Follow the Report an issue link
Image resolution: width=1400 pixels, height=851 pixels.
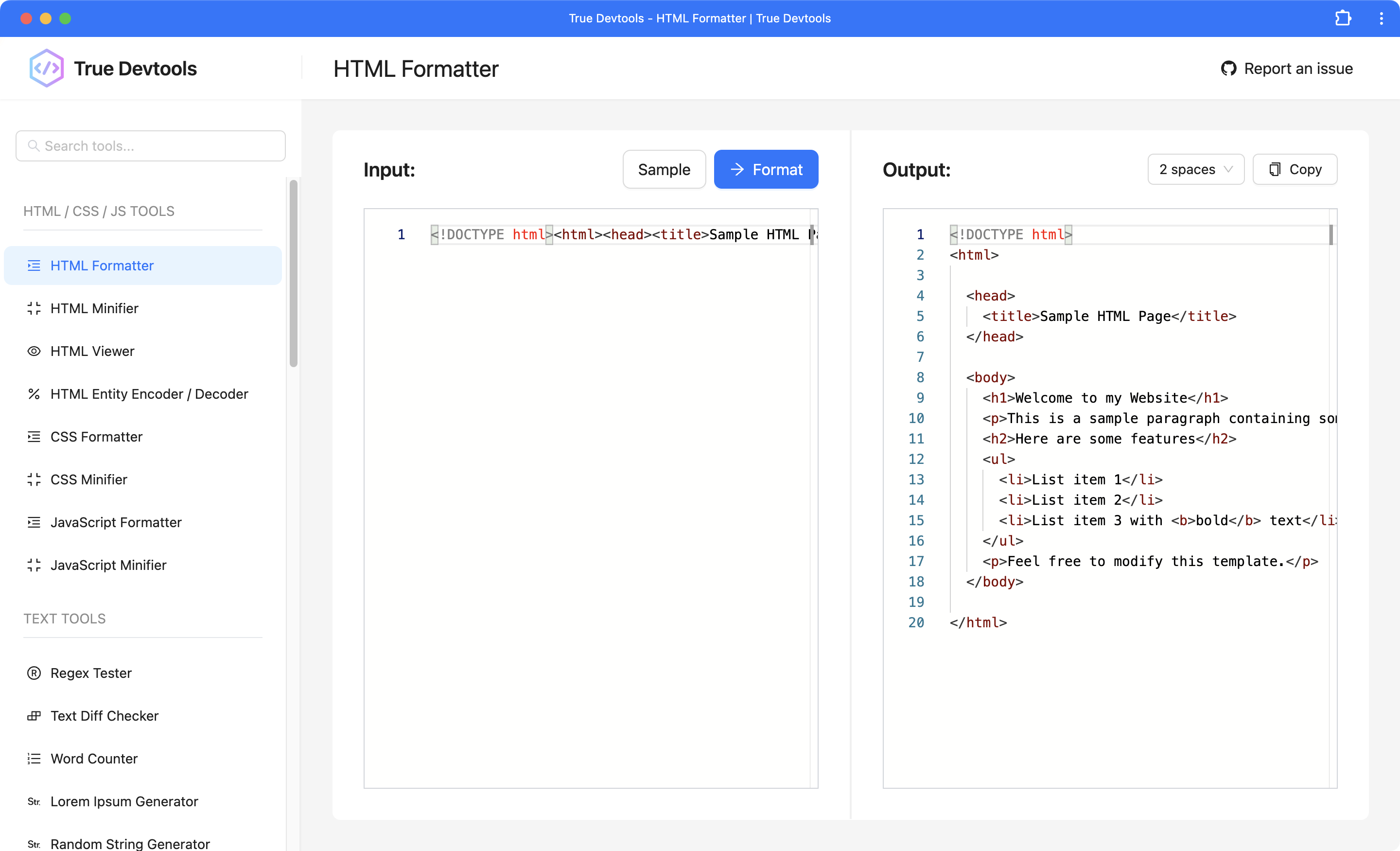point(1286,69)
